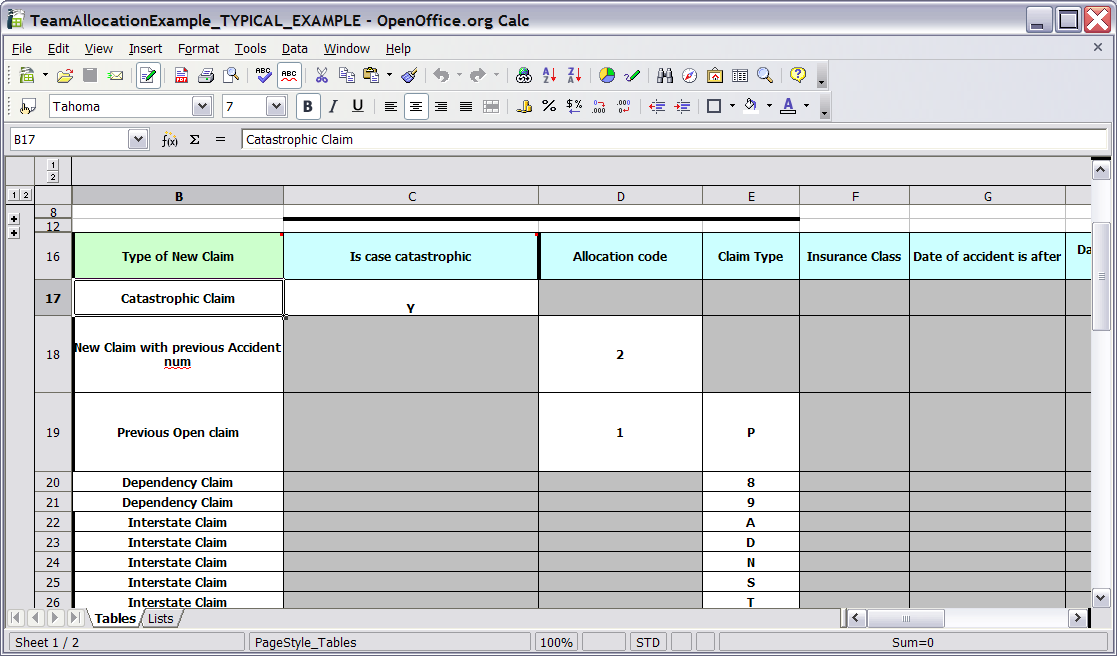The height and width of the screenshot is (656, 1117).
Task: Toggle AutoSpellcheck with red wavy underline
Action: (x=289, y=76)
